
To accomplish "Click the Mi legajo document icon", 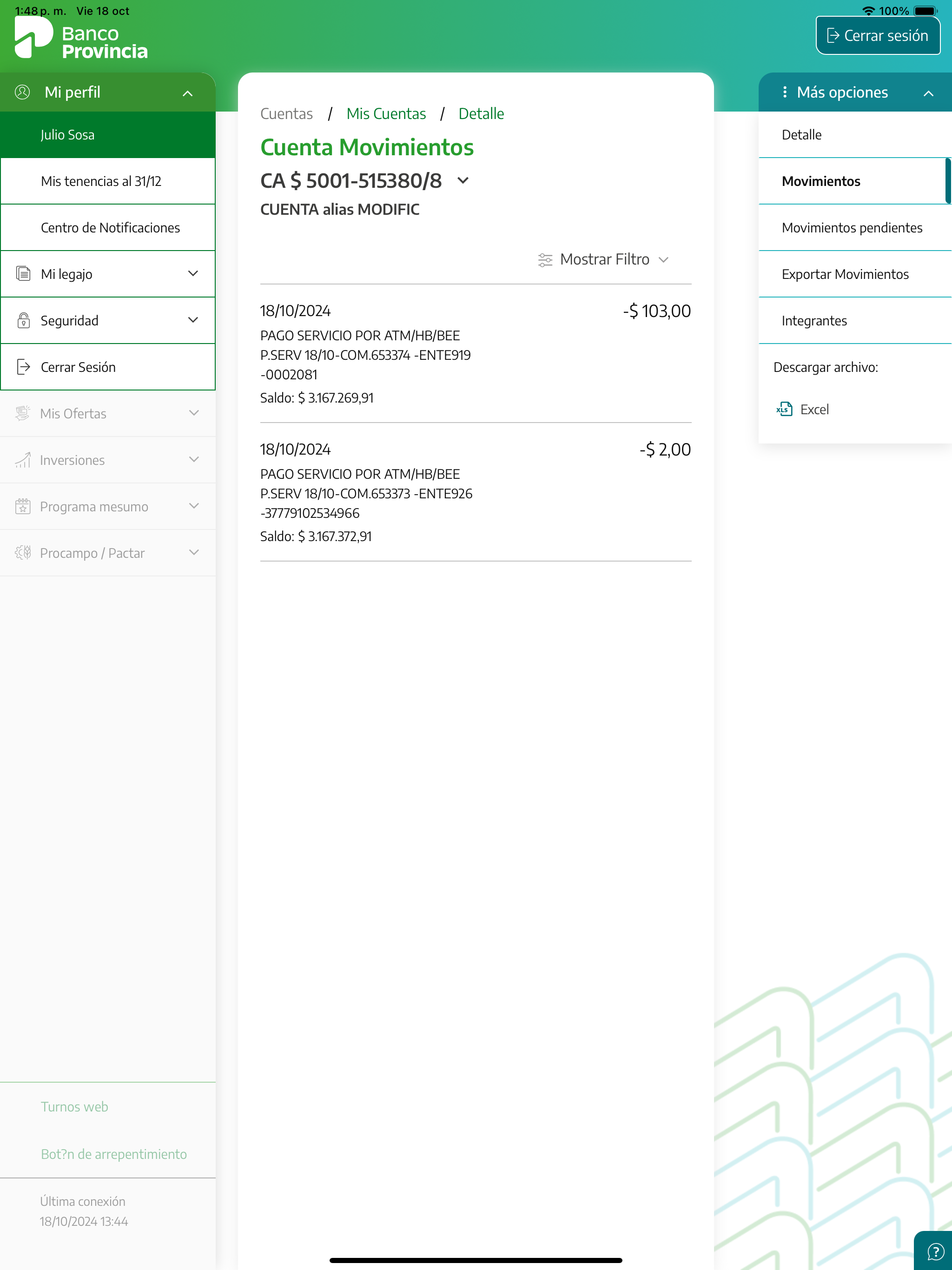I will (x=23, y=274).
